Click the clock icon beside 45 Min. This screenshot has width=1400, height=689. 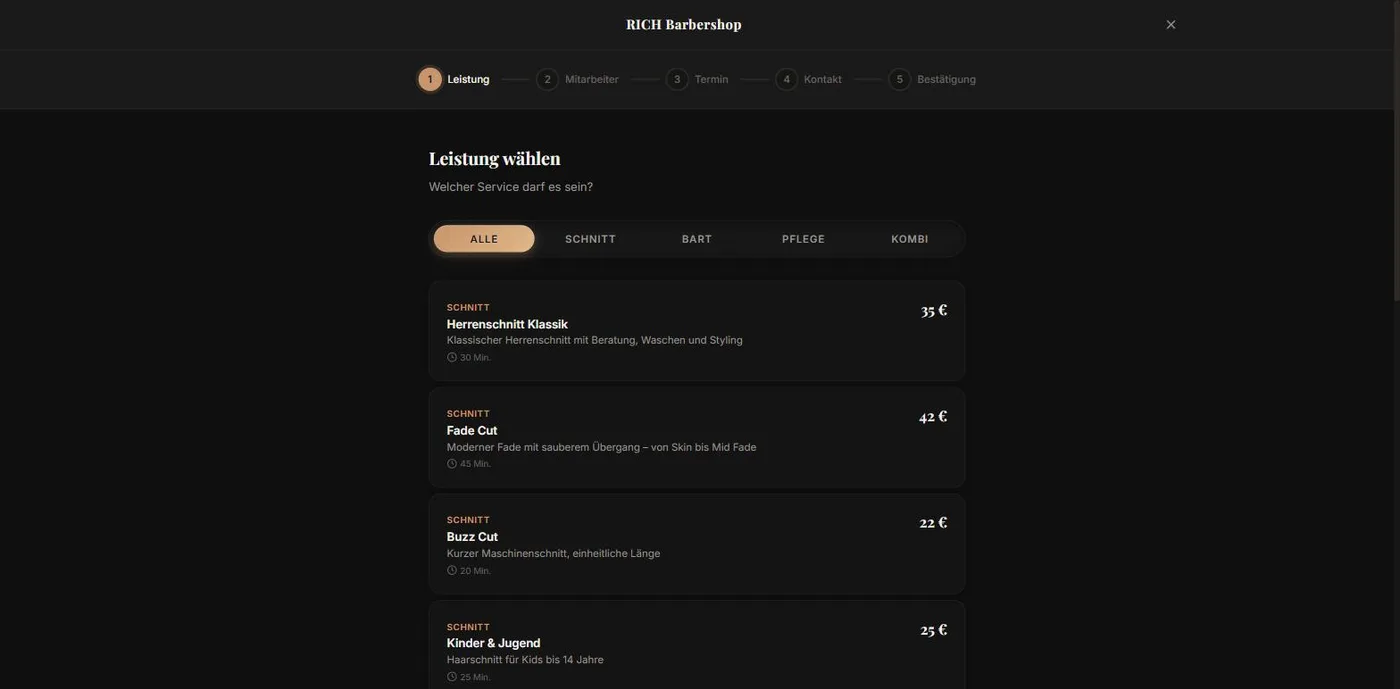[452, 464]
